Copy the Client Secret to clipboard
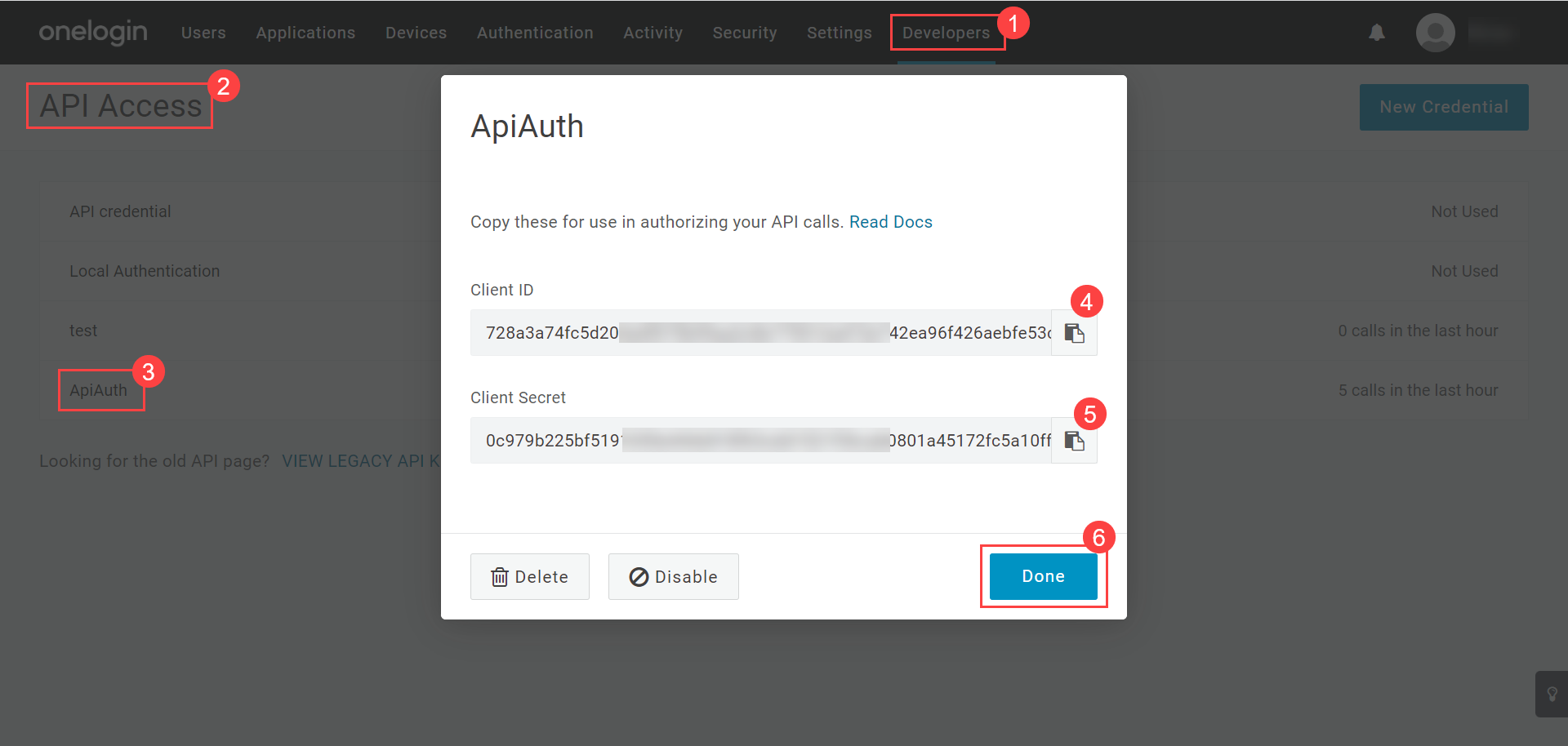Screen dimensions: 1568x746 pyautogui.click(x=1074, y=441)
